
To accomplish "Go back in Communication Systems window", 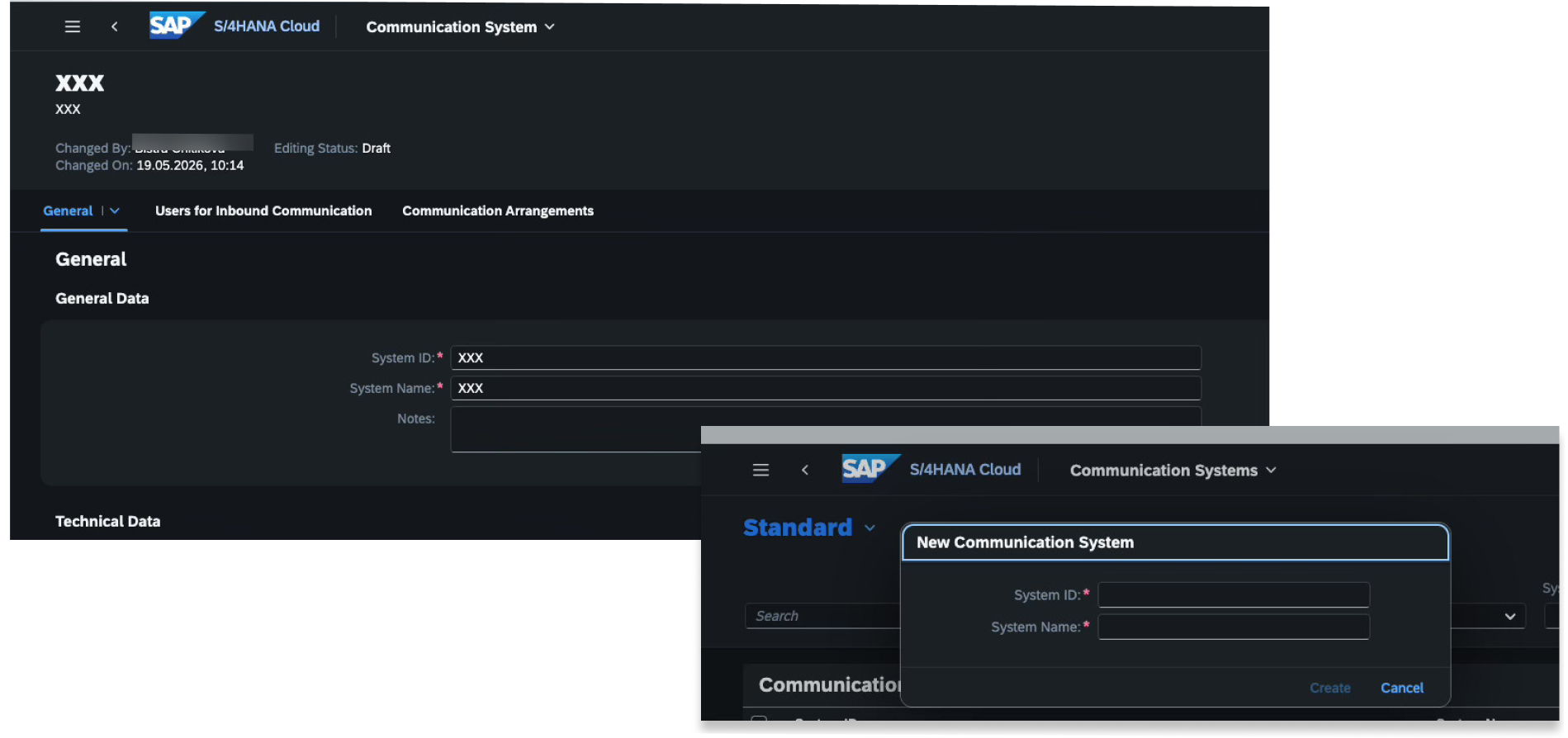I will pyautogui.click(x=805, y=470).
